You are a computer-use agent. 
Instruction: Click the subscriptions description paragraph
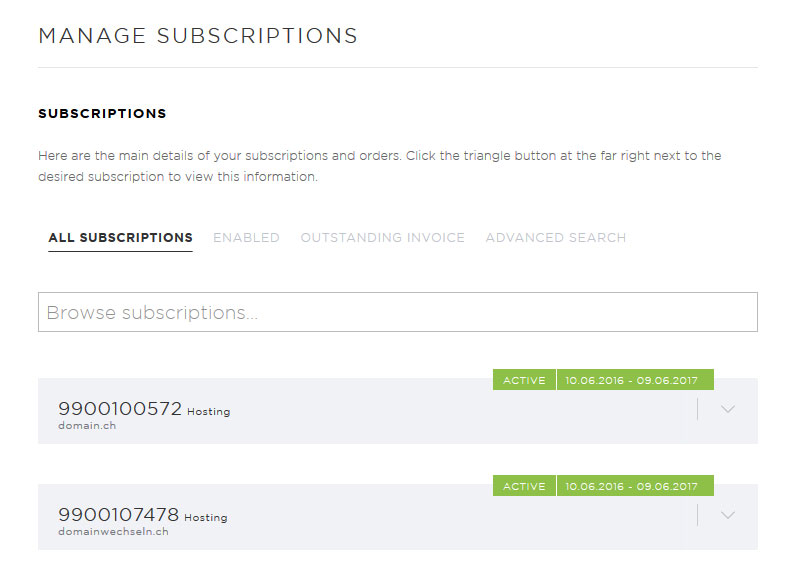click(380, 166)
